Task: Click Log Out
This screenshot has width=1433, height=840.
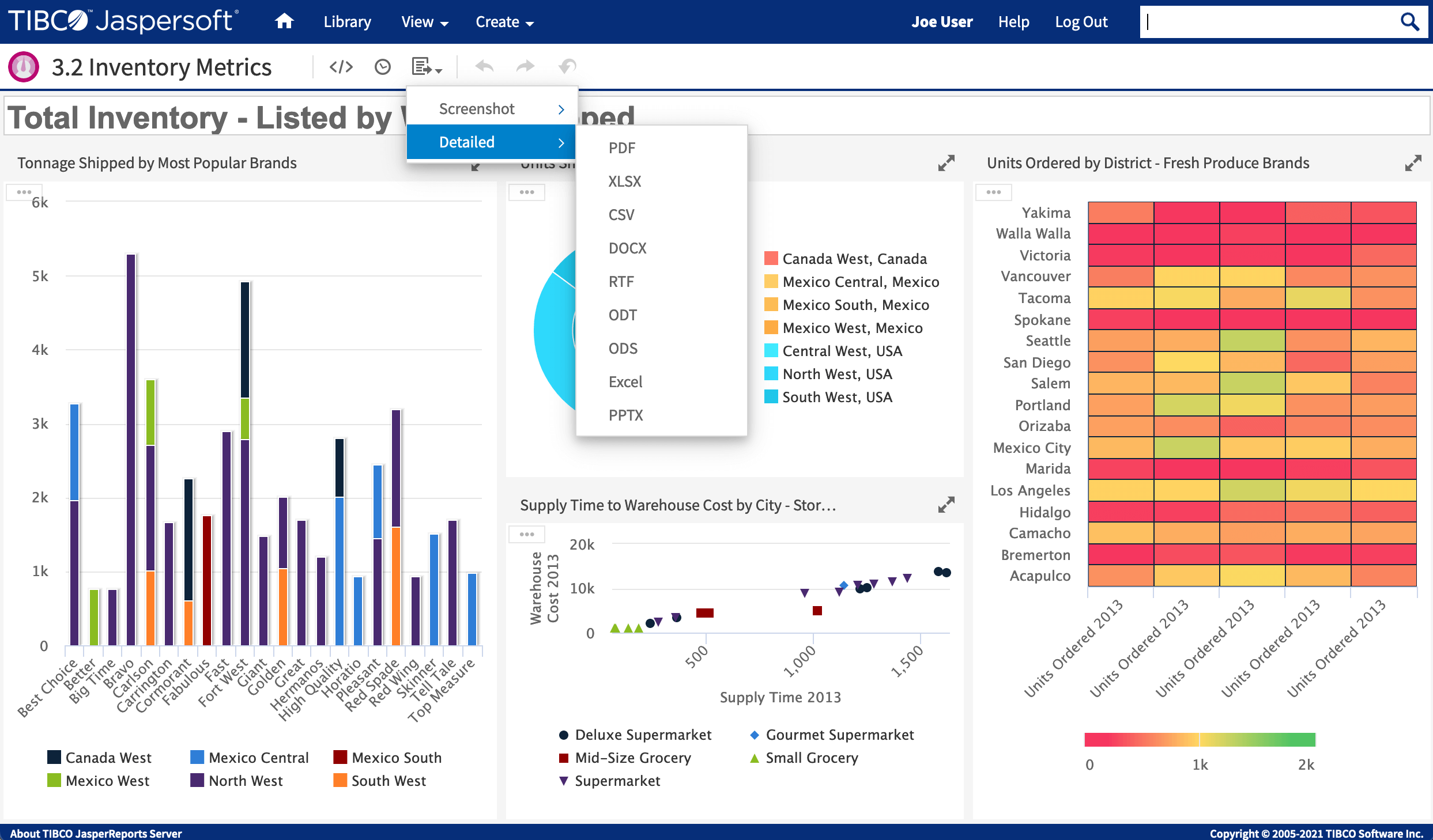Action: point(1081,22)
